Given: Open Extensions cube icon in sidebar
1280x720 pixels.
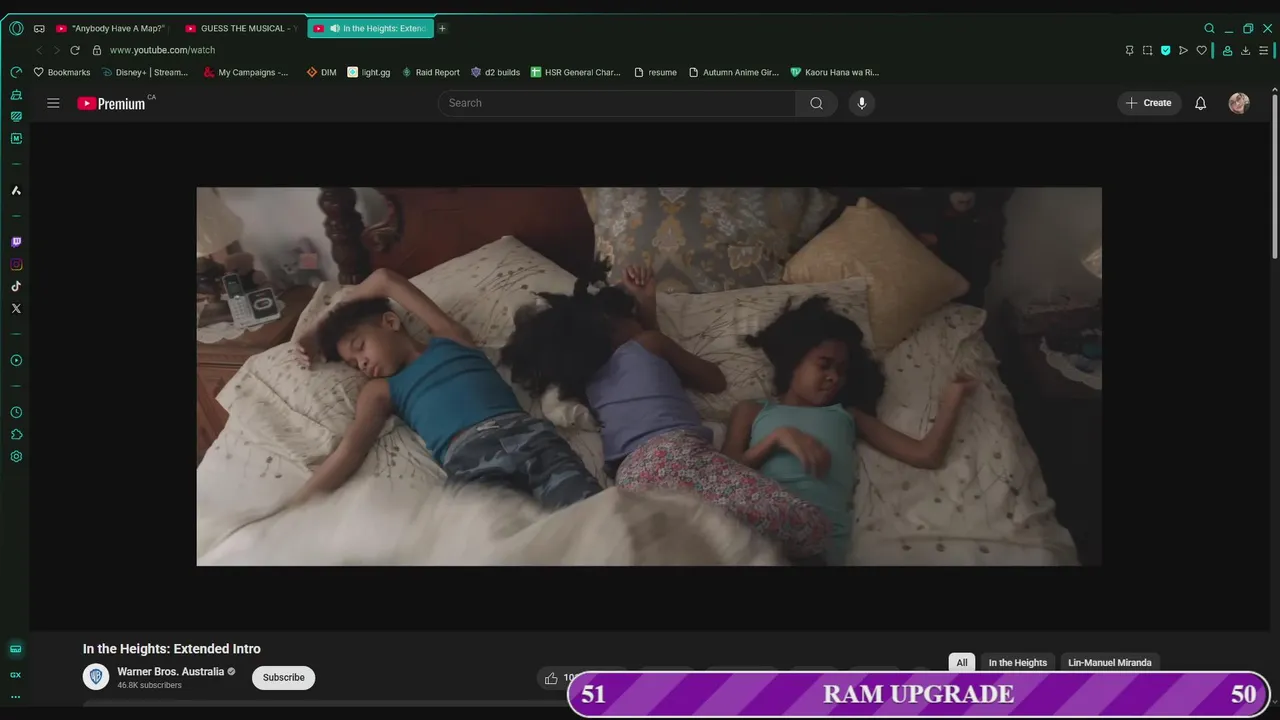Looking at the screenshot, I should coord(16,434).
